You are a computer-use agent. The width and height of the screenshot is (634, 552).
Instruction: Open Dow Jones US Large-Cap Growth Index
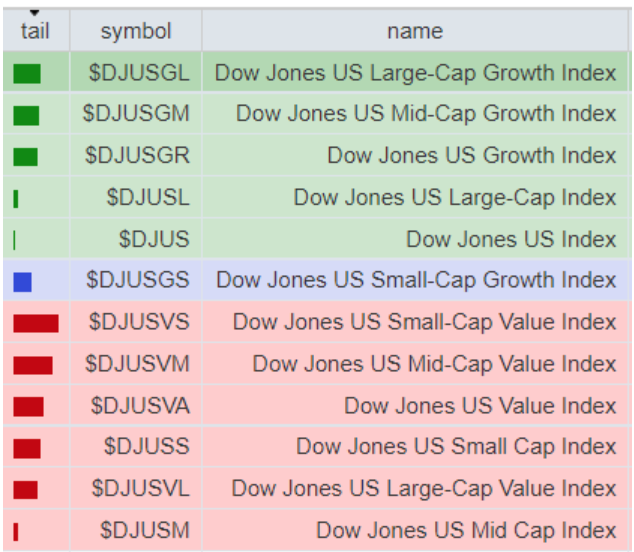(416, 73)
